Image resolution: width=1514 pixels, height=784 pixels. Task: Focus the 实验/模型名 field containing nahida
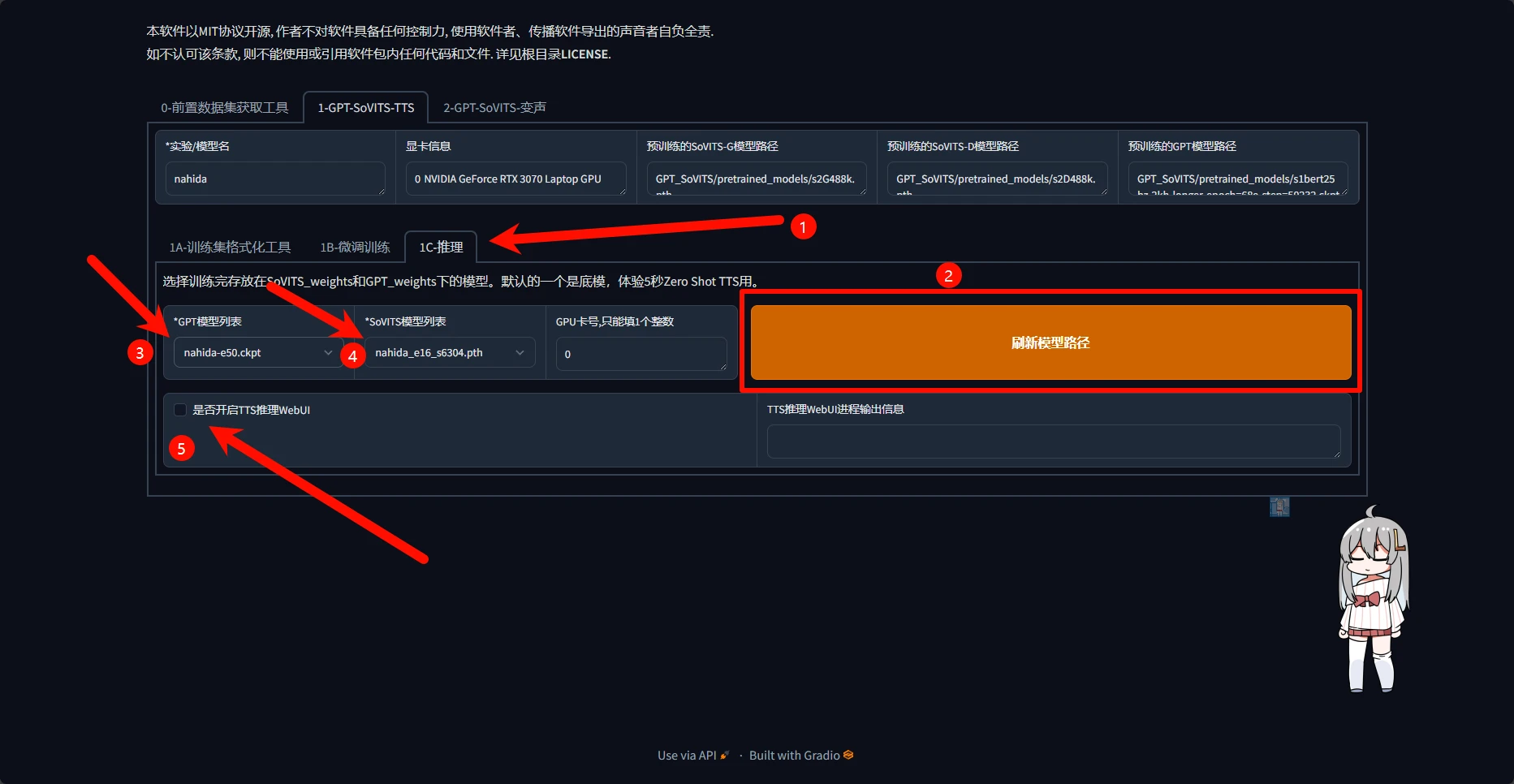(274, 179)
